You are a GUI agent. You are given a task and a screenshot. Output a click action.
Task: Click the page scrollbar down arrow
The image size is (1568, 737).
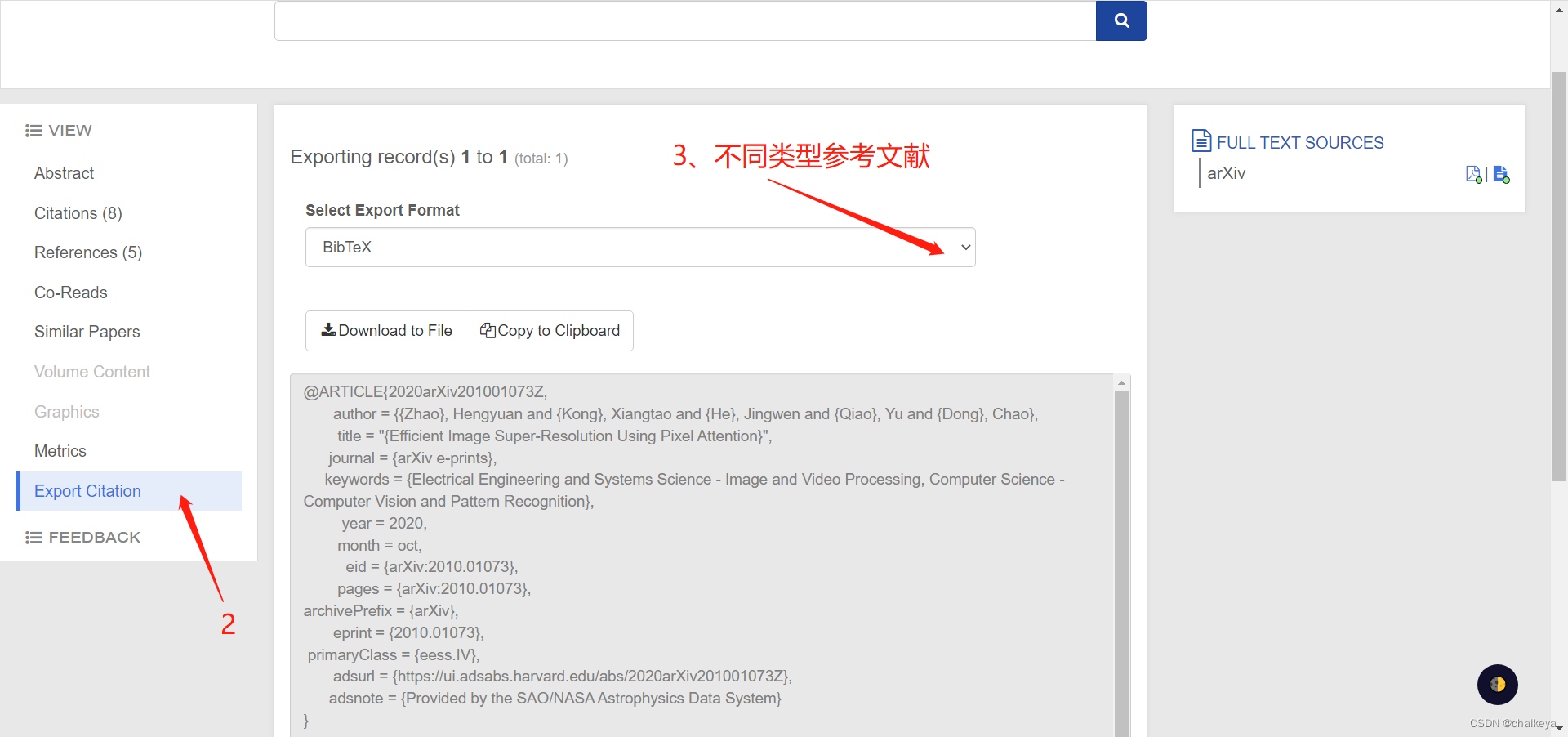point(1559,728)
